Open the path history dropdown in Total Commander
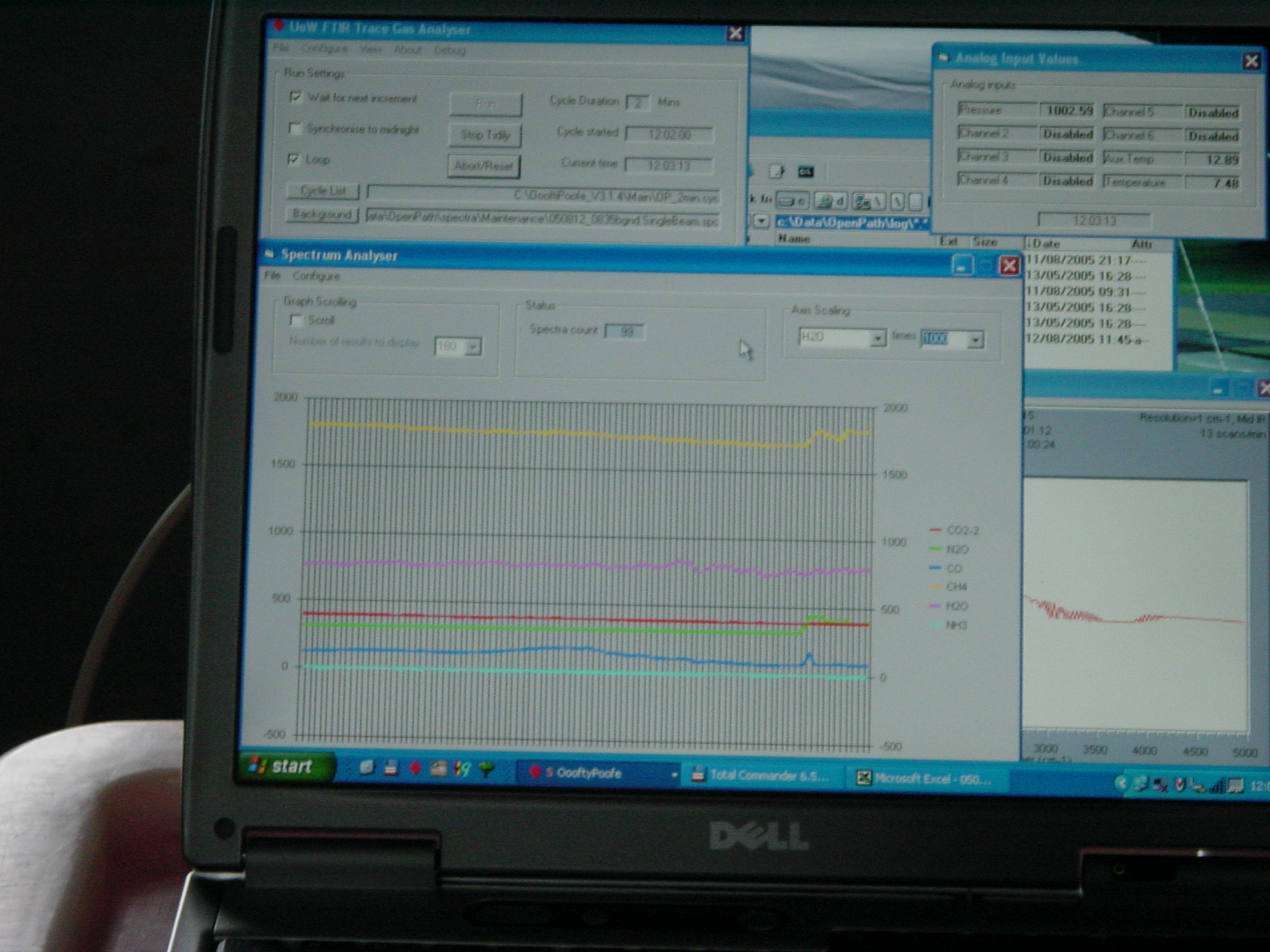 761,221
